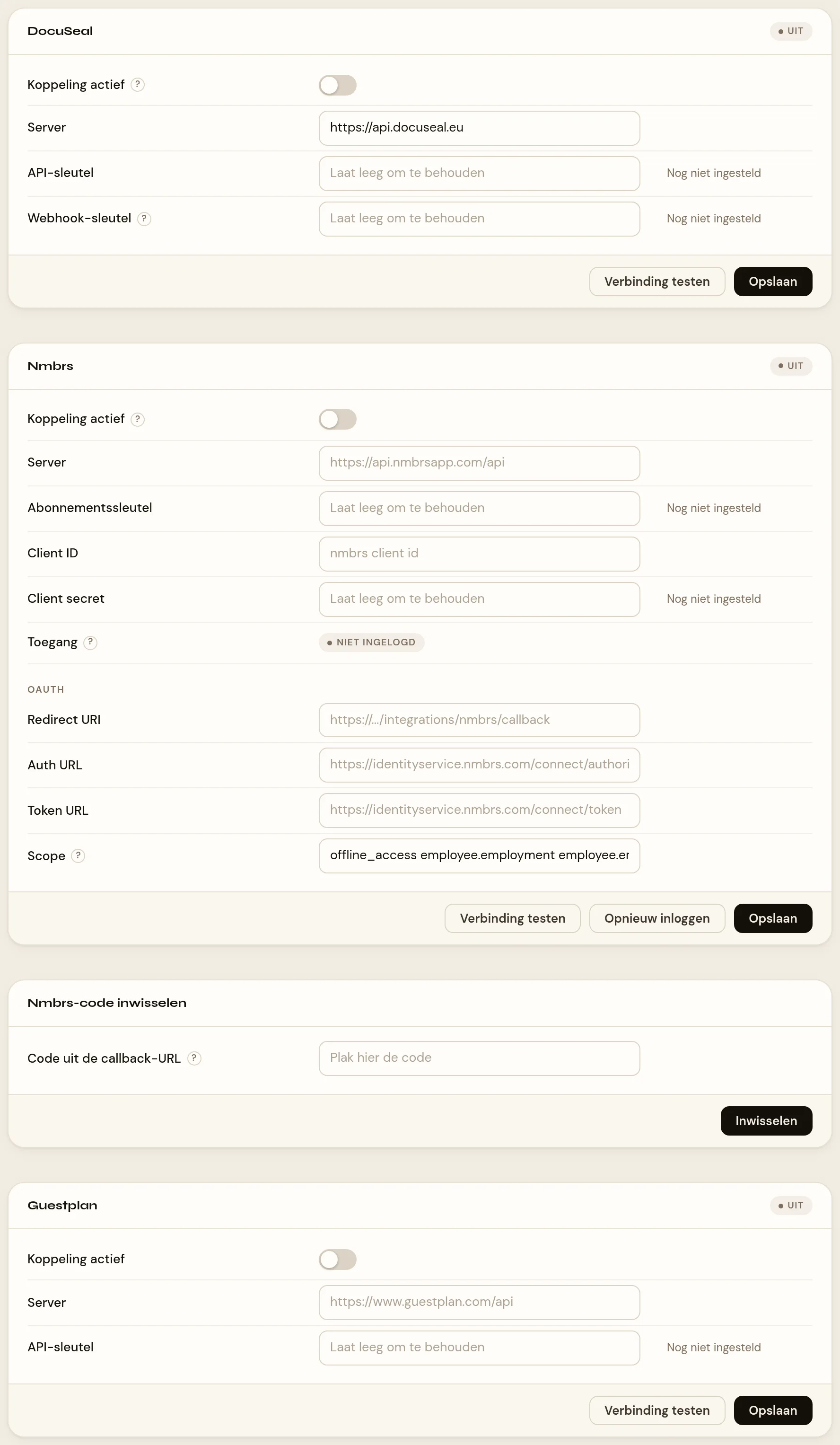
Task: Test the DocuSeal connection
Action: coord(657,282)
